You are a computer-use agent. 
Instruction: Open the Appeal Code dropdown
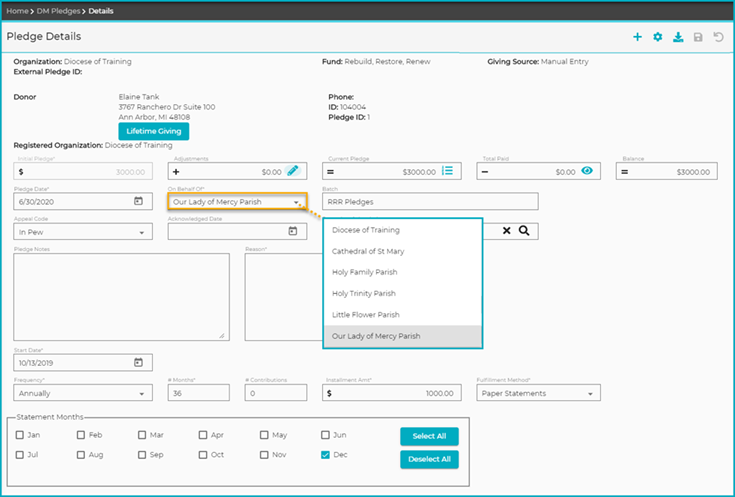(x=83, y=232)
